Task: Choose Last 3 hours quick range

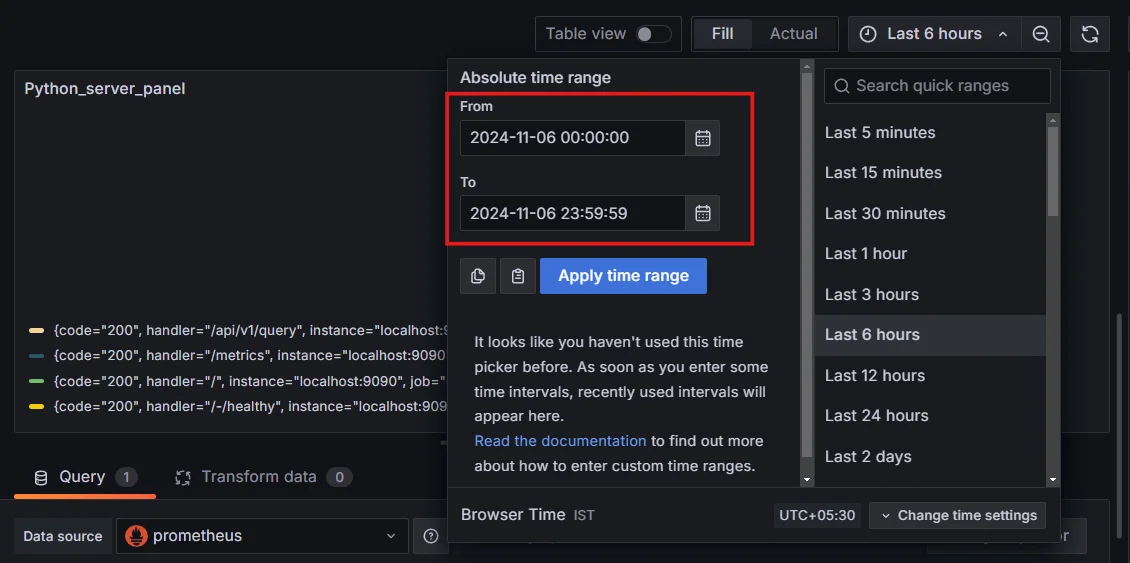Action: point(930,294)
